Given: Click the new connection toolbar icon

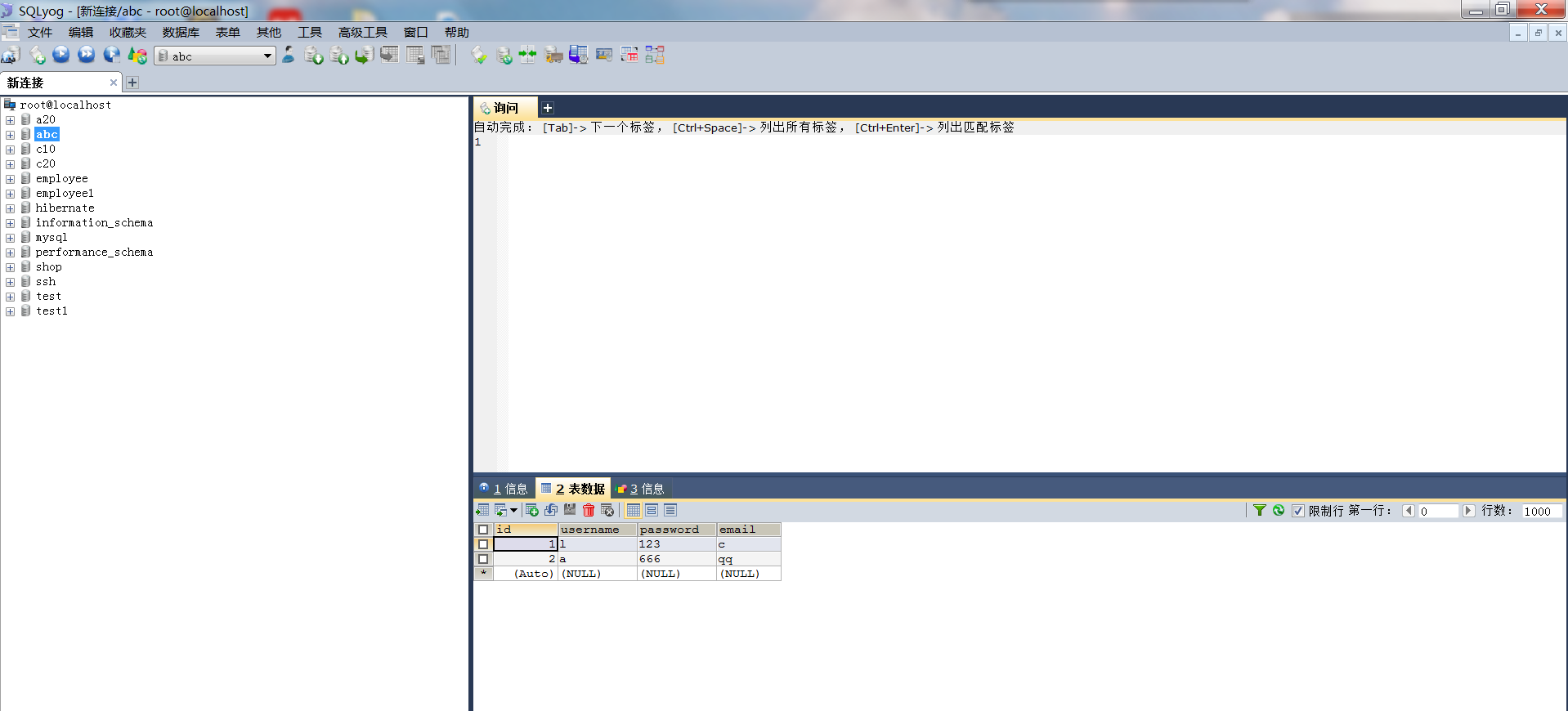Looking at the screenshot, I should tap(11, 56).
